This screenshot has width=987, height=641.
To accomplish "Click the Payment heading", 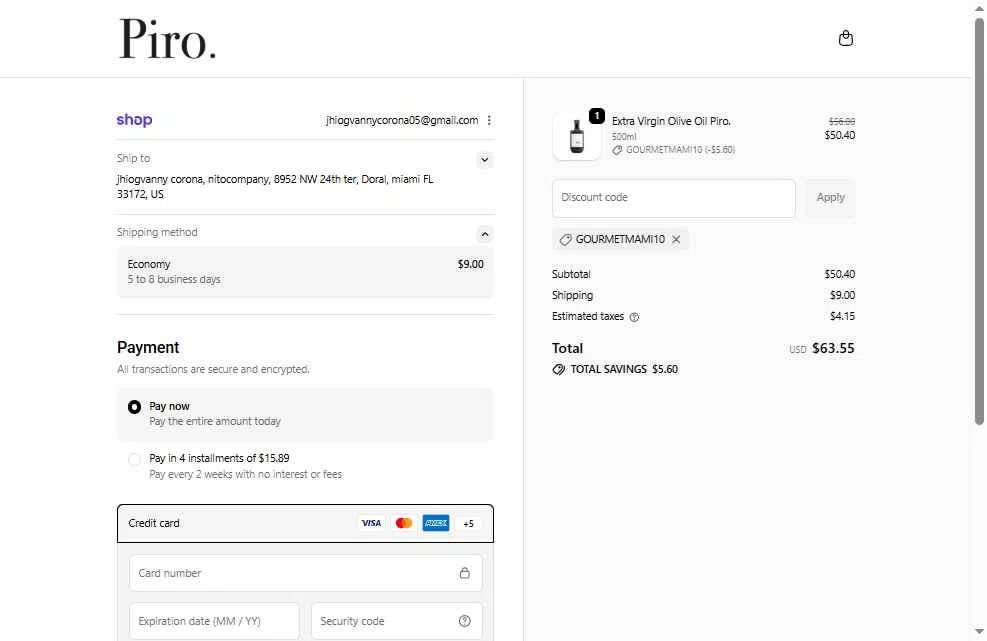I will coord(148,348).
